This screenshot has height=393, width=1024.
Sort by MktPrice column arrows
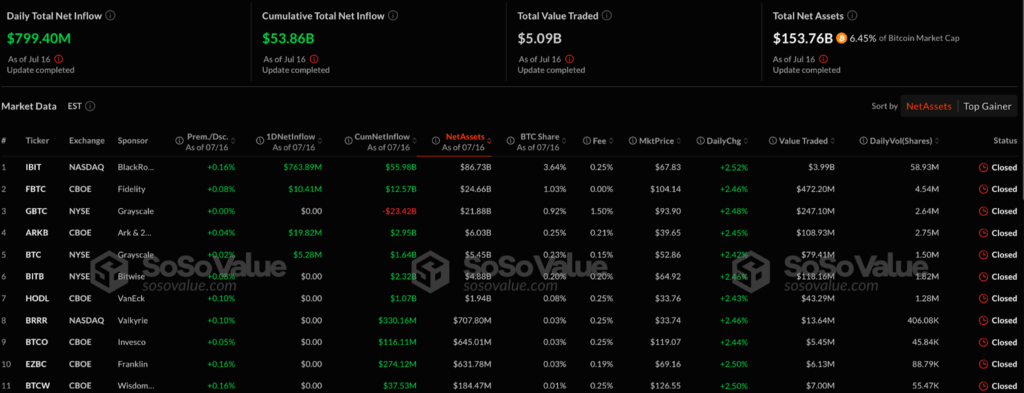[x=680, y=140]
